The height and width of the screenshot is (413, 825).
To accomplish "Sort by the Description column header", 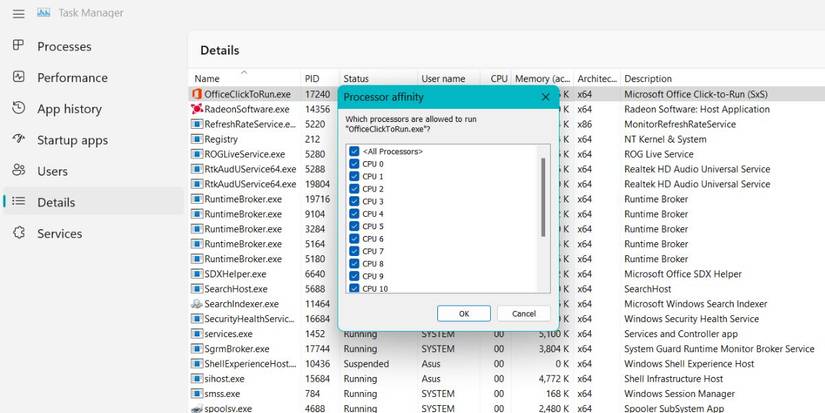I will pos(648,78).
